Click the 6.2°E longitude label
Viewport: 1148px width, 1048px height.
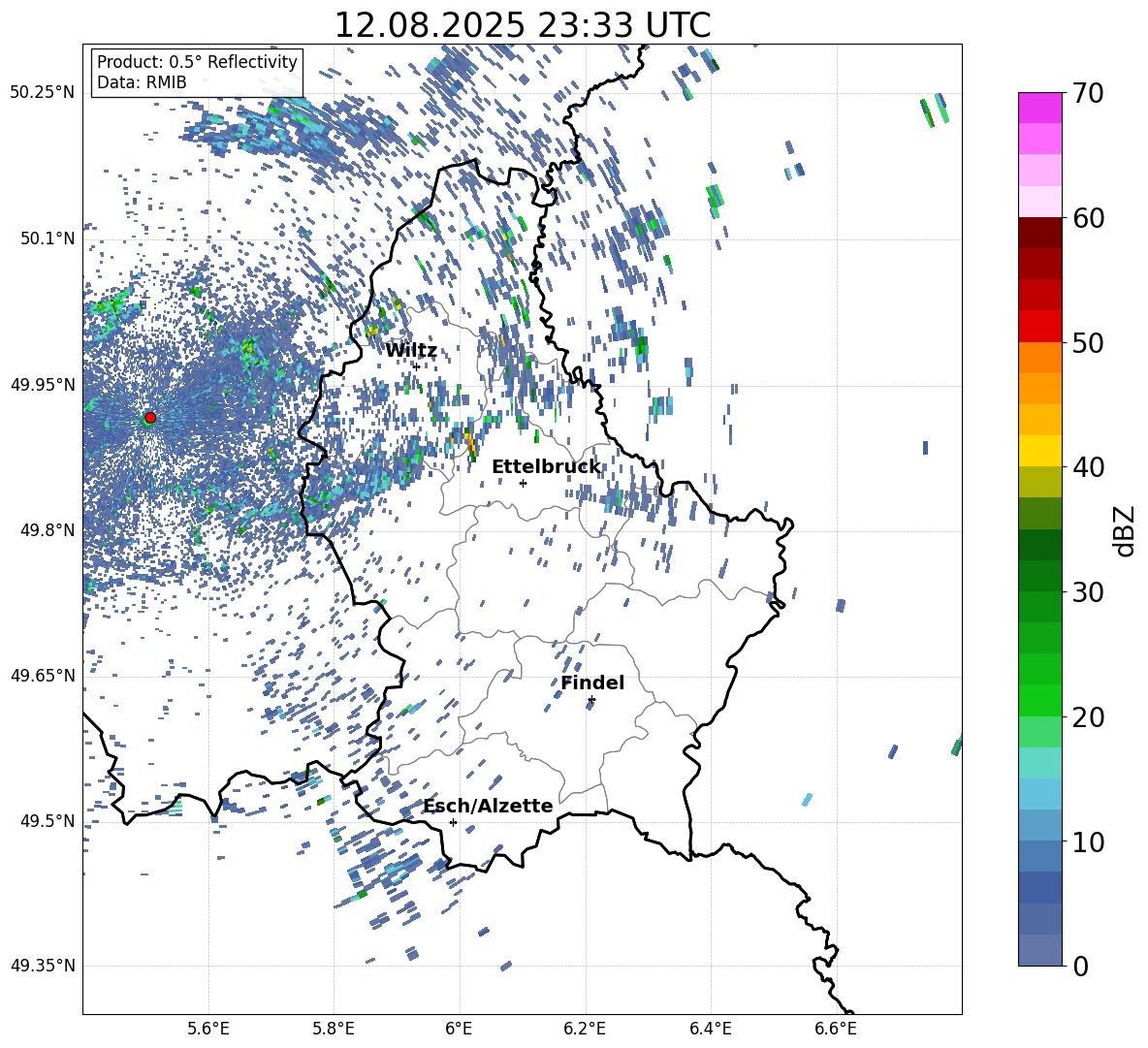click(585, 1029)
